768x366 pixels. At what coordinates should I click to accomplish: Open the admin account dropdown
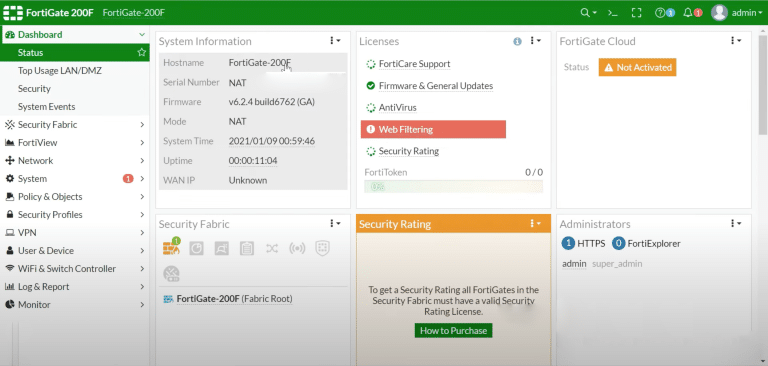pyautogui.click(x=747, y=13)
